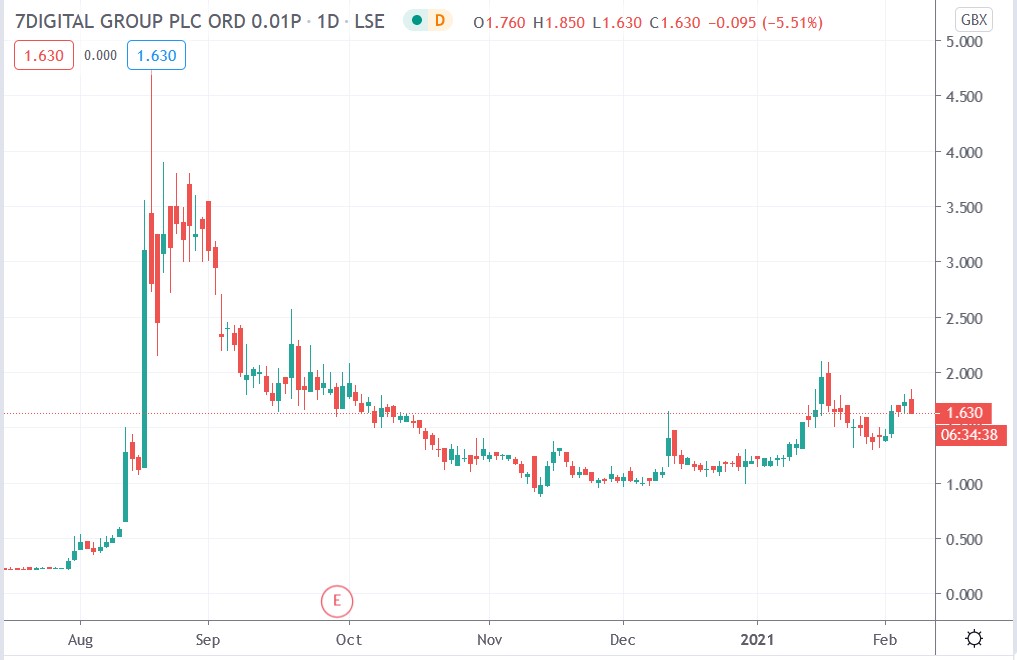Select the 2021 label on the time axis
Screen dimensions: 1017x660
coord(757,639)
